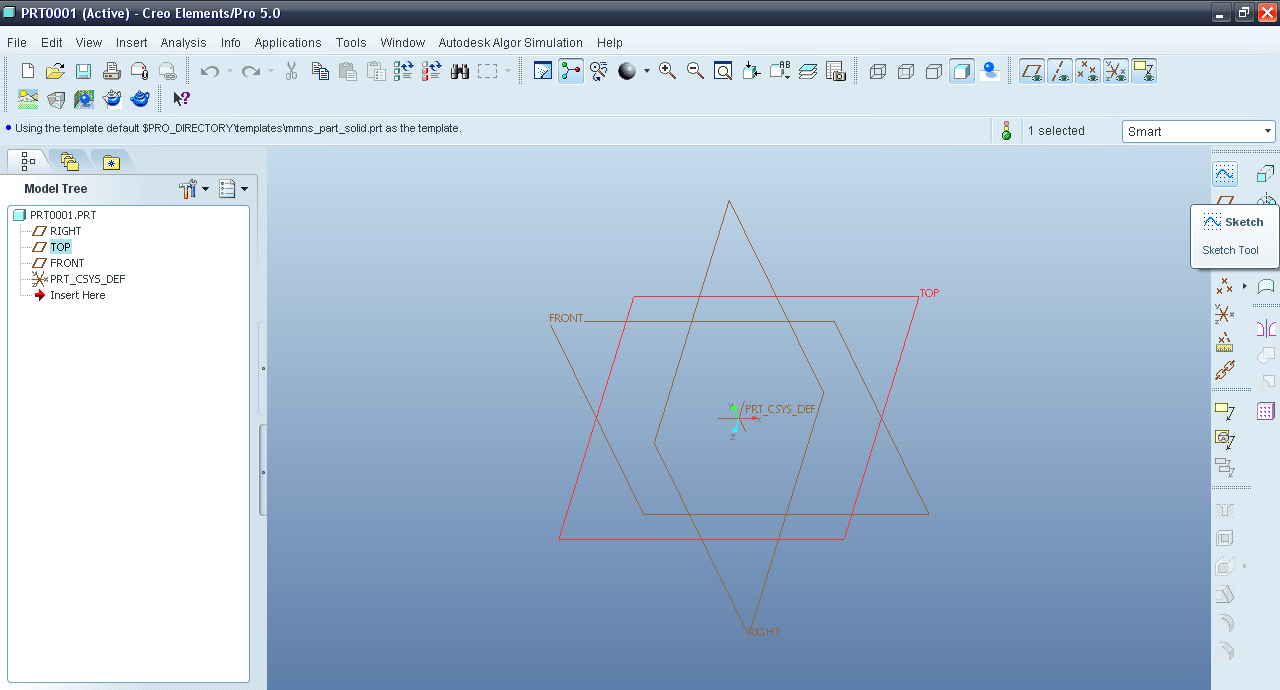Screen dimensions: 1280x690
Task: Switch display to No Hidden style
Action: point(934,71)
